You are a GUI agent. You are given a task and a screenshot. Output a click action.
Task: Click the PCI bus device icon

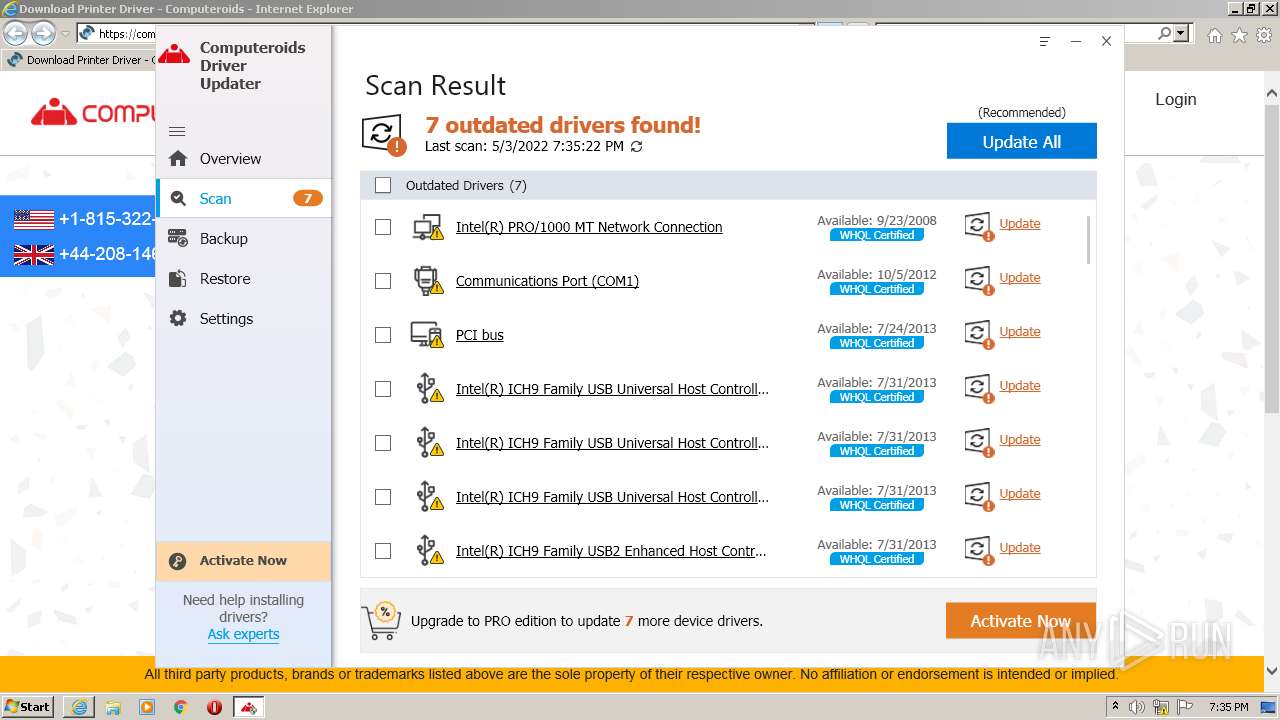428,335
